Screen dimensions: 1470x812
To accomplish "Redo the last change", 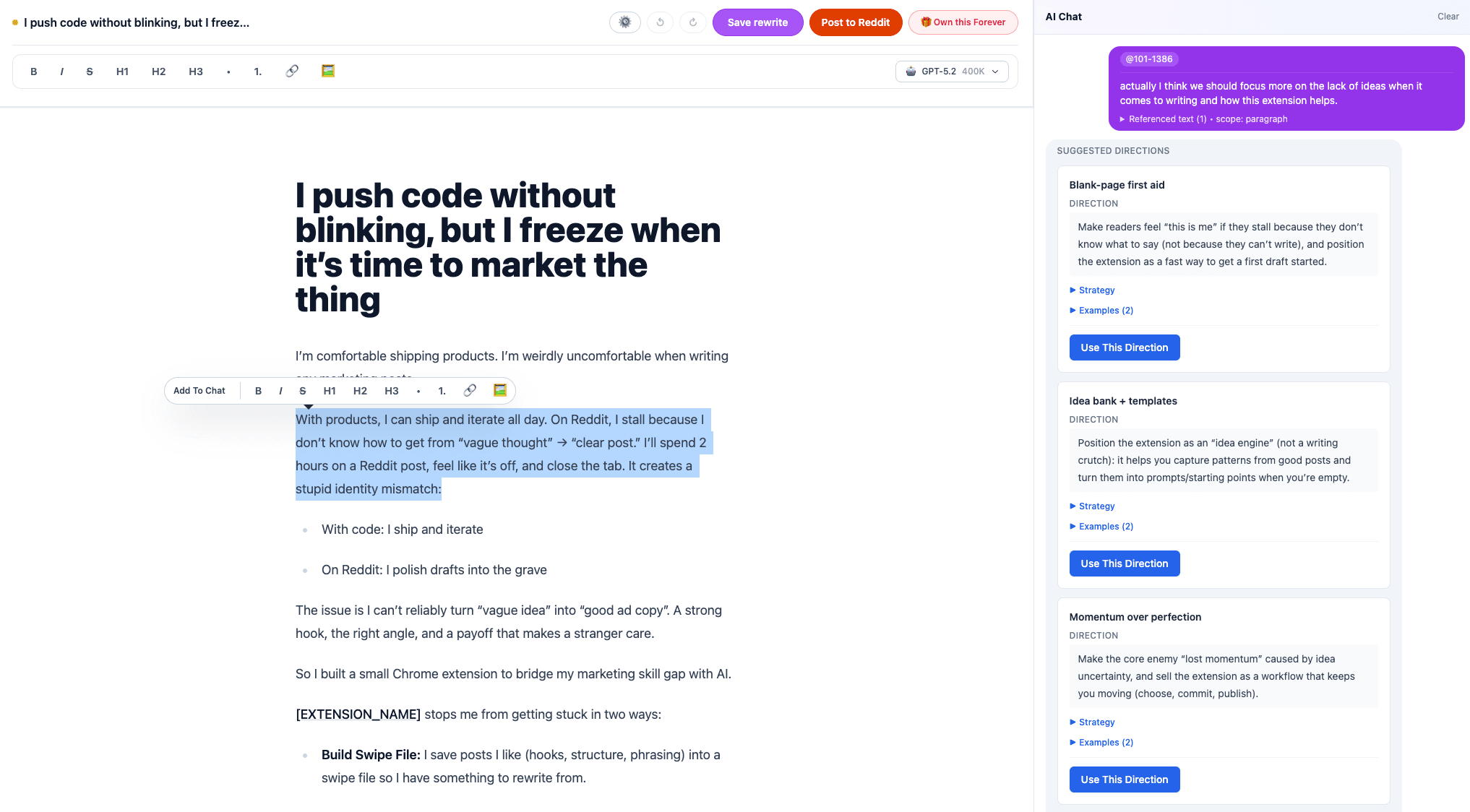I will (692, 22).
